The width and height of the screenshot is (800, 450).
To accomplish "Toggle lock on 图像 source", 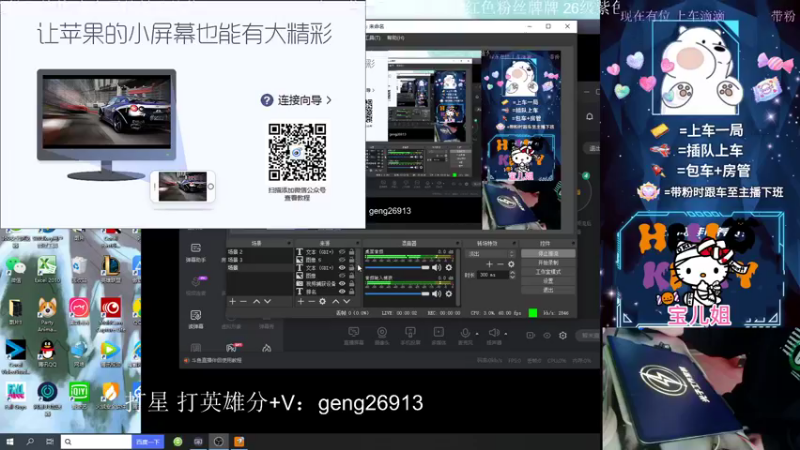I will pos(352,276).
